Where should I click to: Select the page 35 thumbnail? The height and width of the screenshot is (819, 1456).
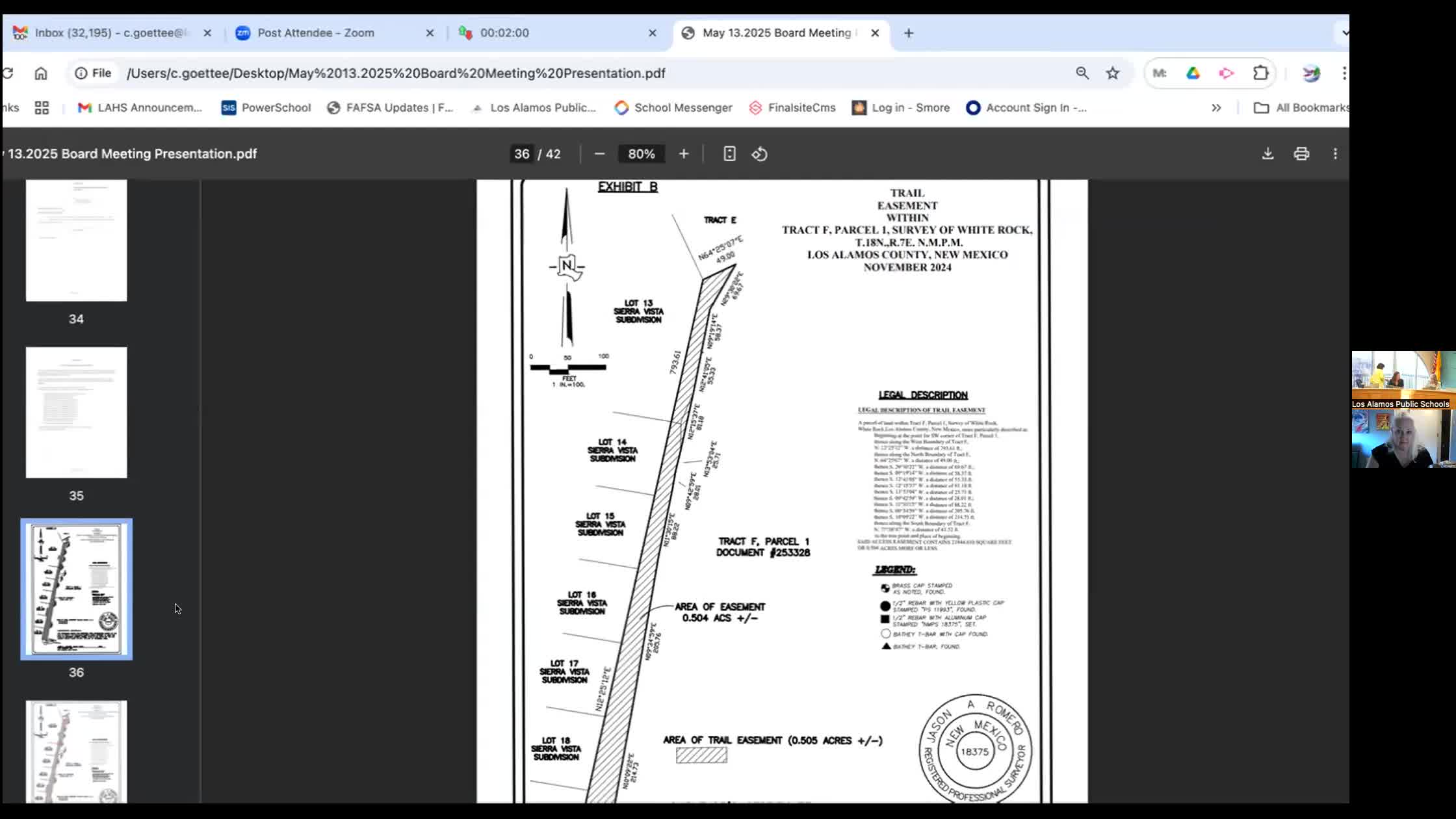tap(76, 413)
